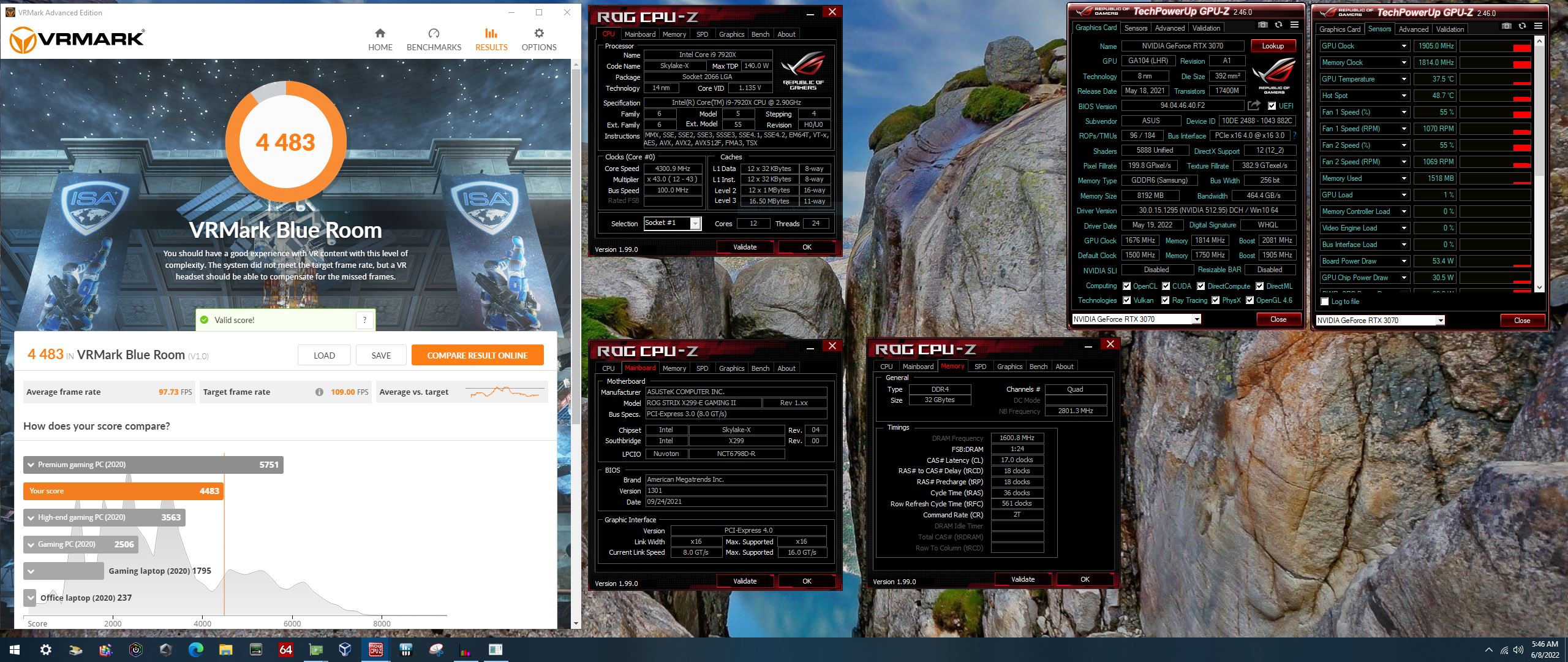Toggle the Ray Tracing checkbox
The height and width of the screenshot is (662, 1568).
click(1165, 300)
